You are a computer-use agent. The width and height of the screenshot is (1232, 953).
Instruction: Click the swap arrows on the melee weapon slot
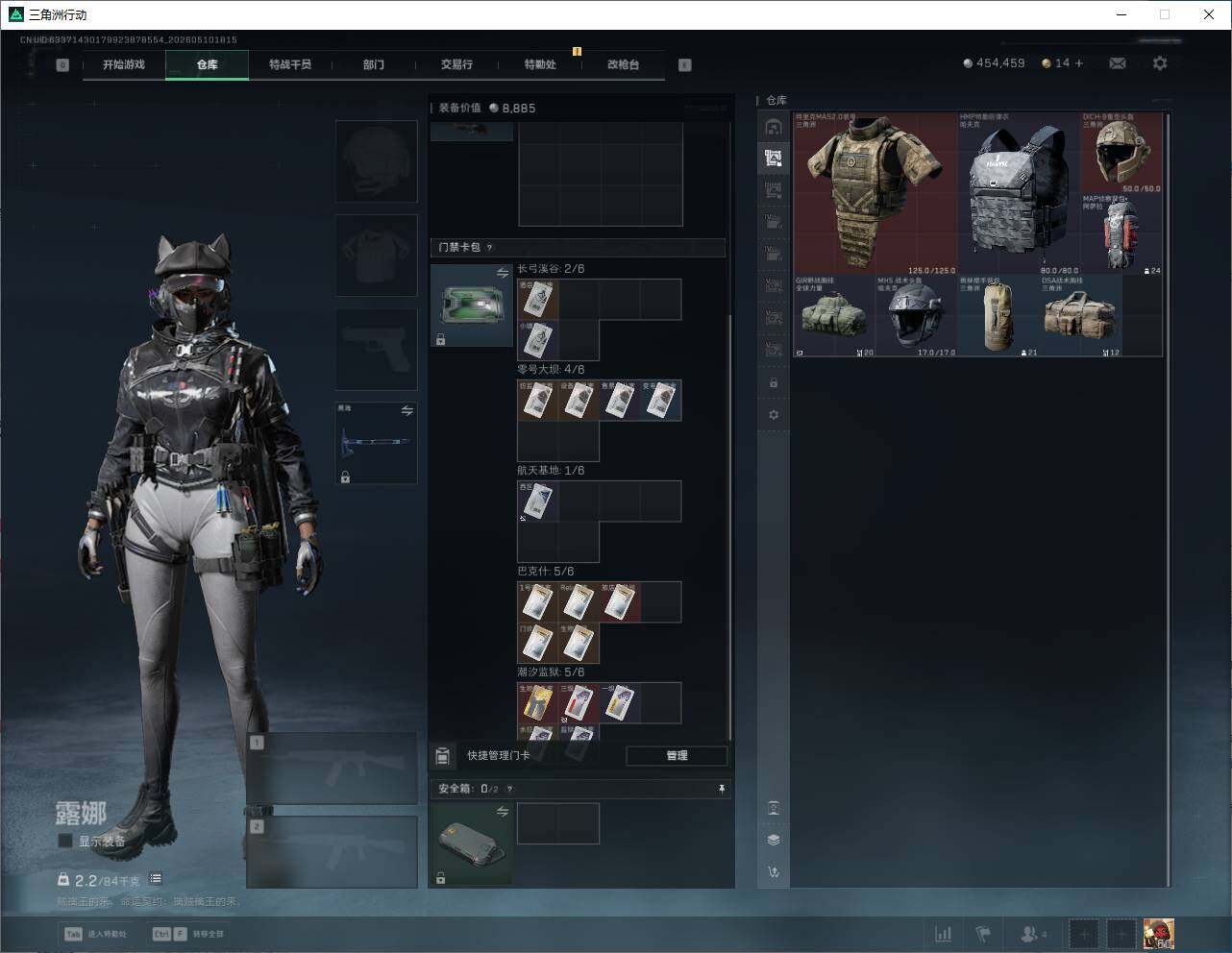407,411
